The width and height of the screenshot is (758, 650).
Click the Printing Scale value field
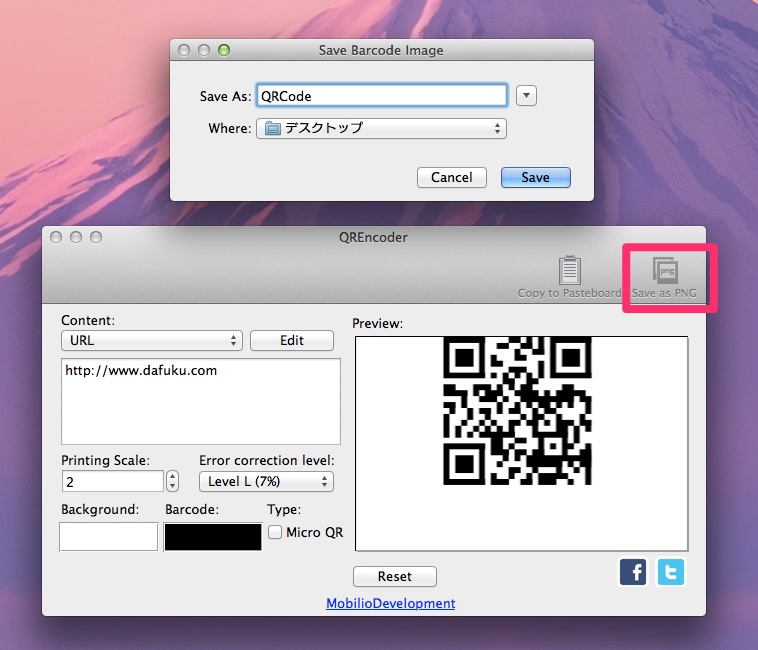pyautogui.click(x=113, y=481)
